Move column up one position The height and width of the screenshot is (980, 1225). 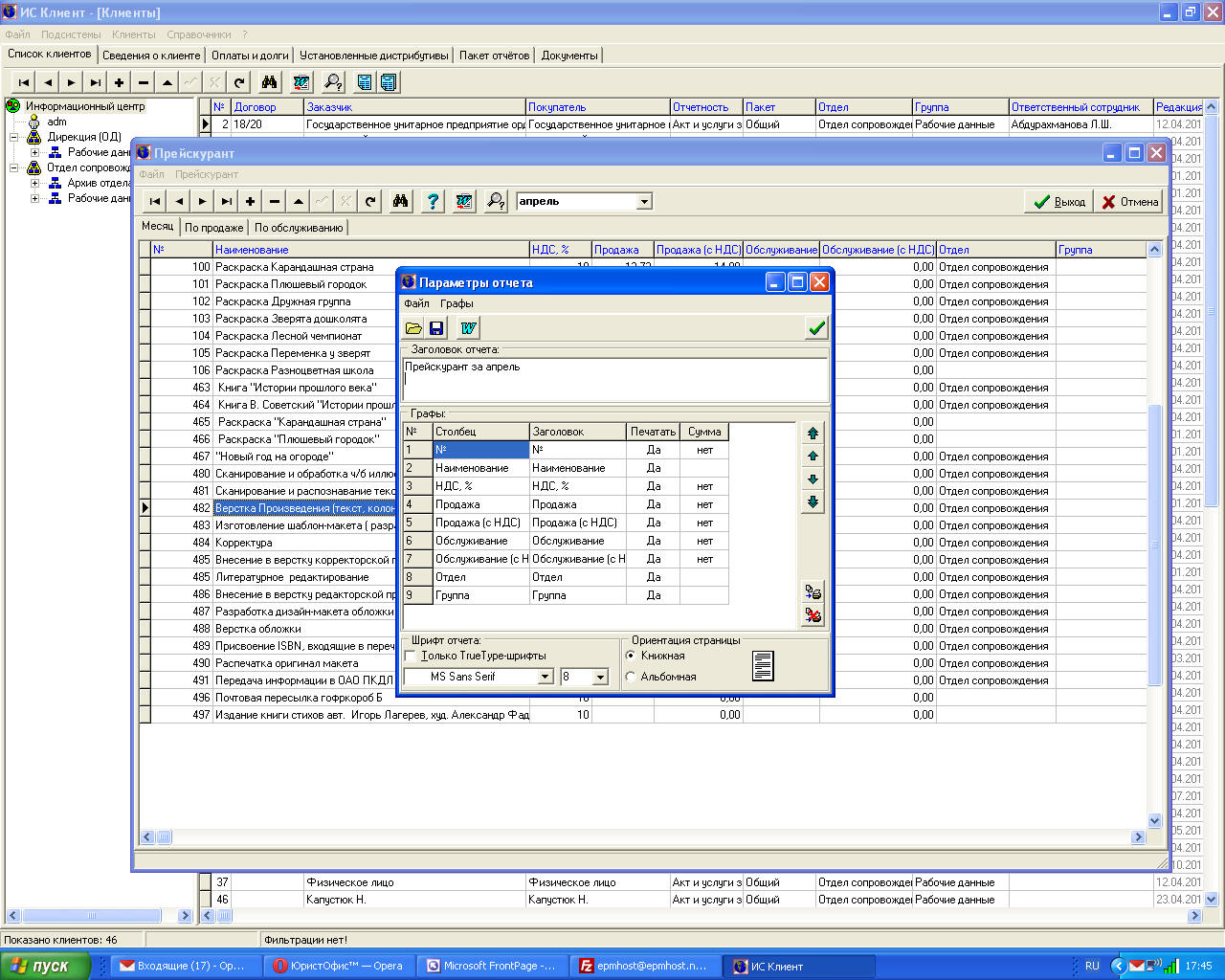click(813, 456)
